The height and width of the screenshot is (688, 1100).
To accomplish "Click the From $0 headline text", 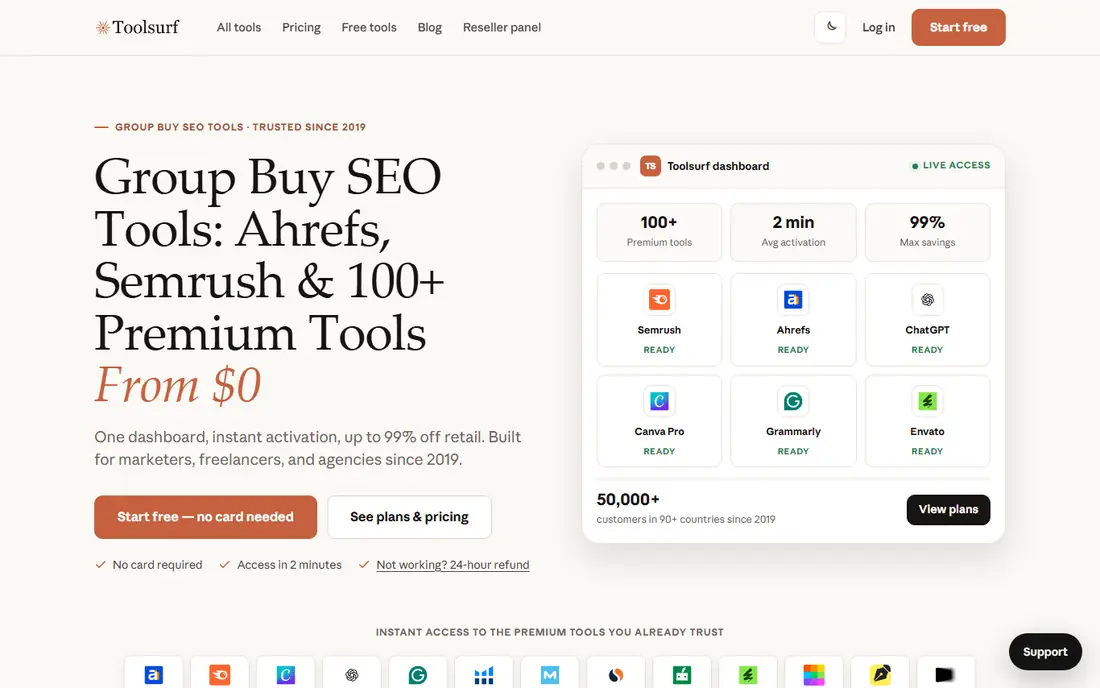I will tap(177, 385).
